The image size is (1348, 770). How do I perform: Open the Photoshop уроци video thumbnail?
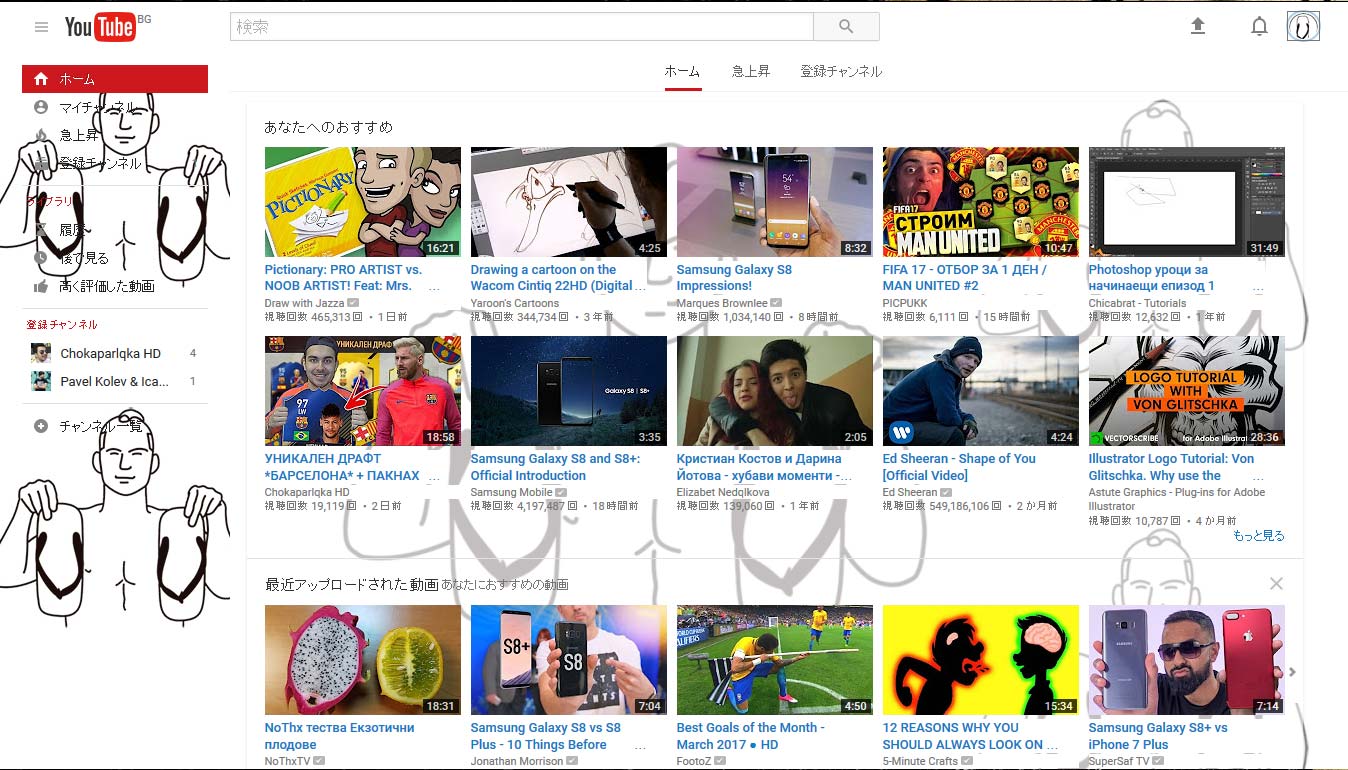(1187, 202)
